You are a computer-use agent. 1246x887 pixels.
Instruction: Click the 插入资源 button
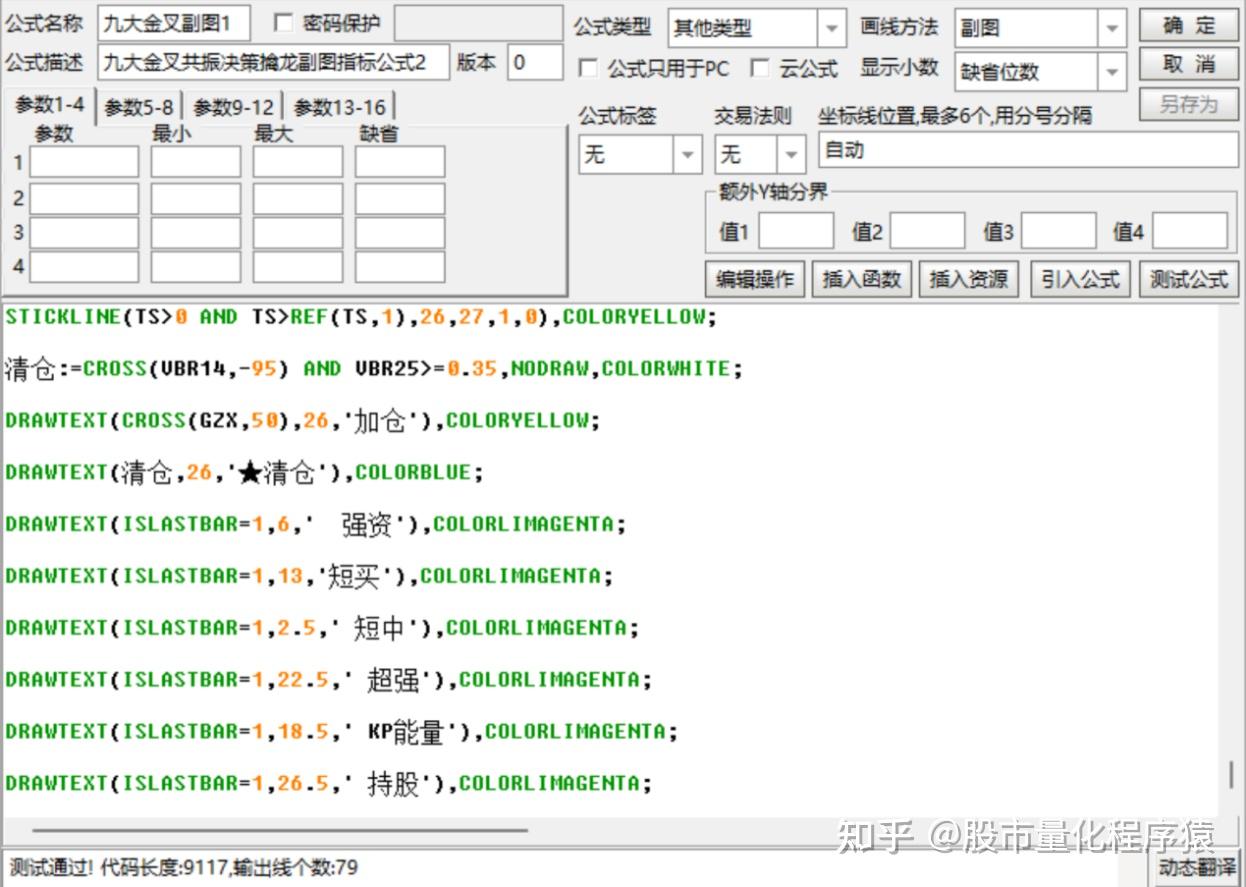click(968, 279)
